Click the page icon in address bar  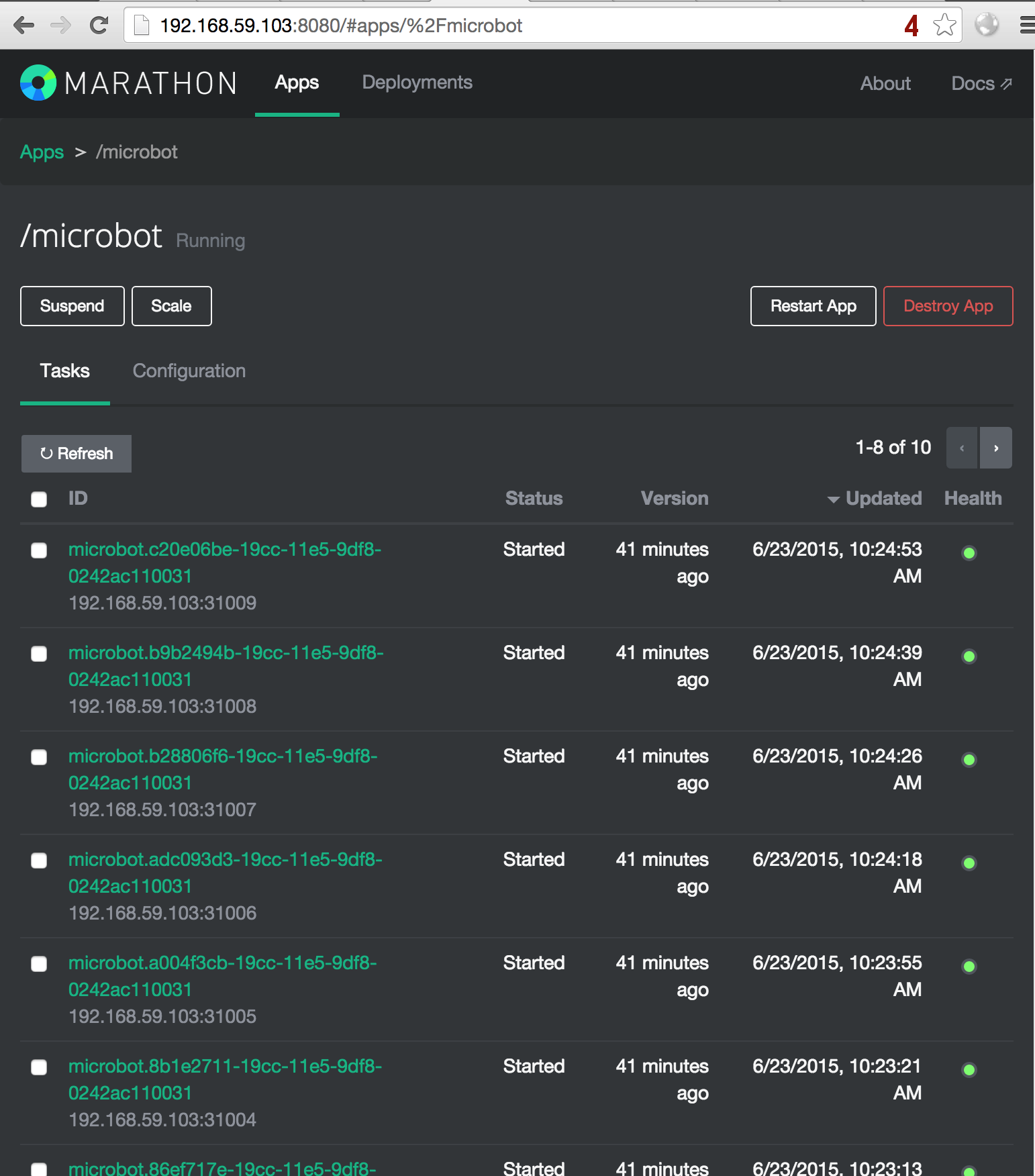click(141, 26)
